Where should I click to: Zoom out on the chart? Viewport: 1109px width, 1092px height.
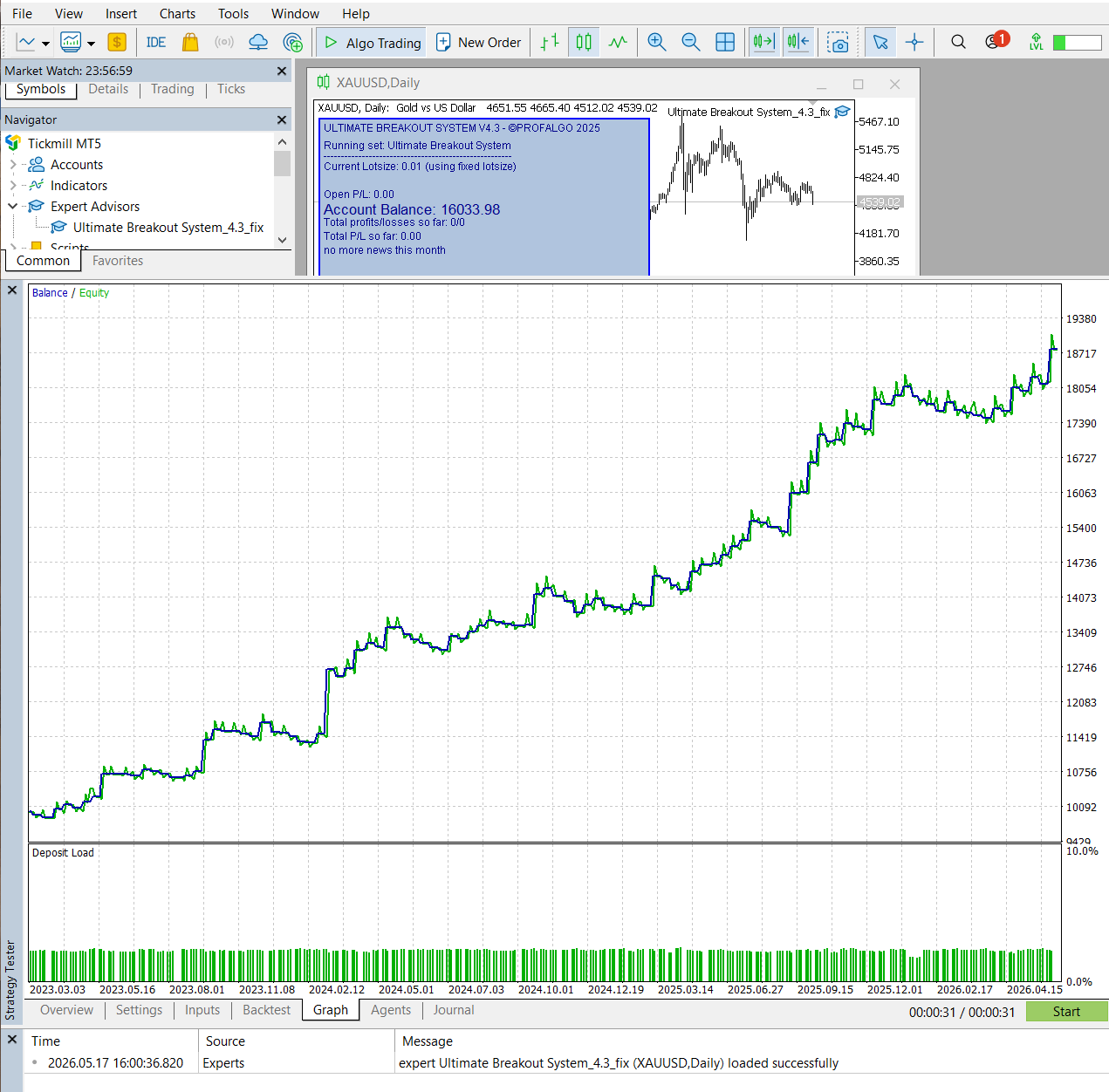tap(691, 42)
